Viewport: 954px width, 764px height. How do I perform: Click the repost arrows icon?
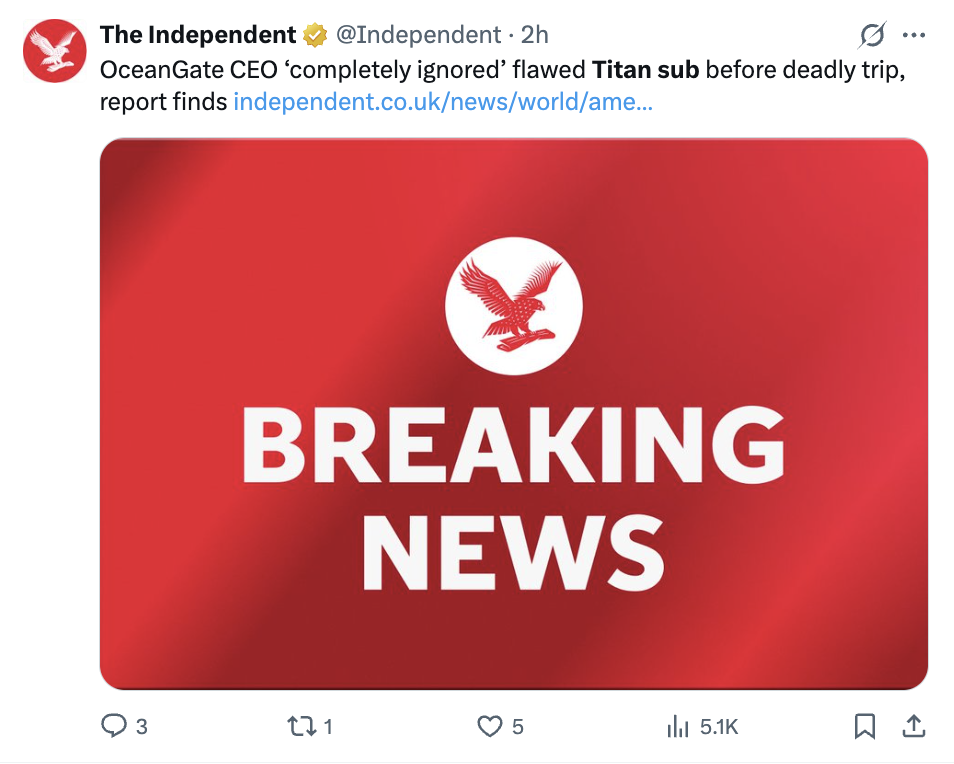click(x=300, y=727)
